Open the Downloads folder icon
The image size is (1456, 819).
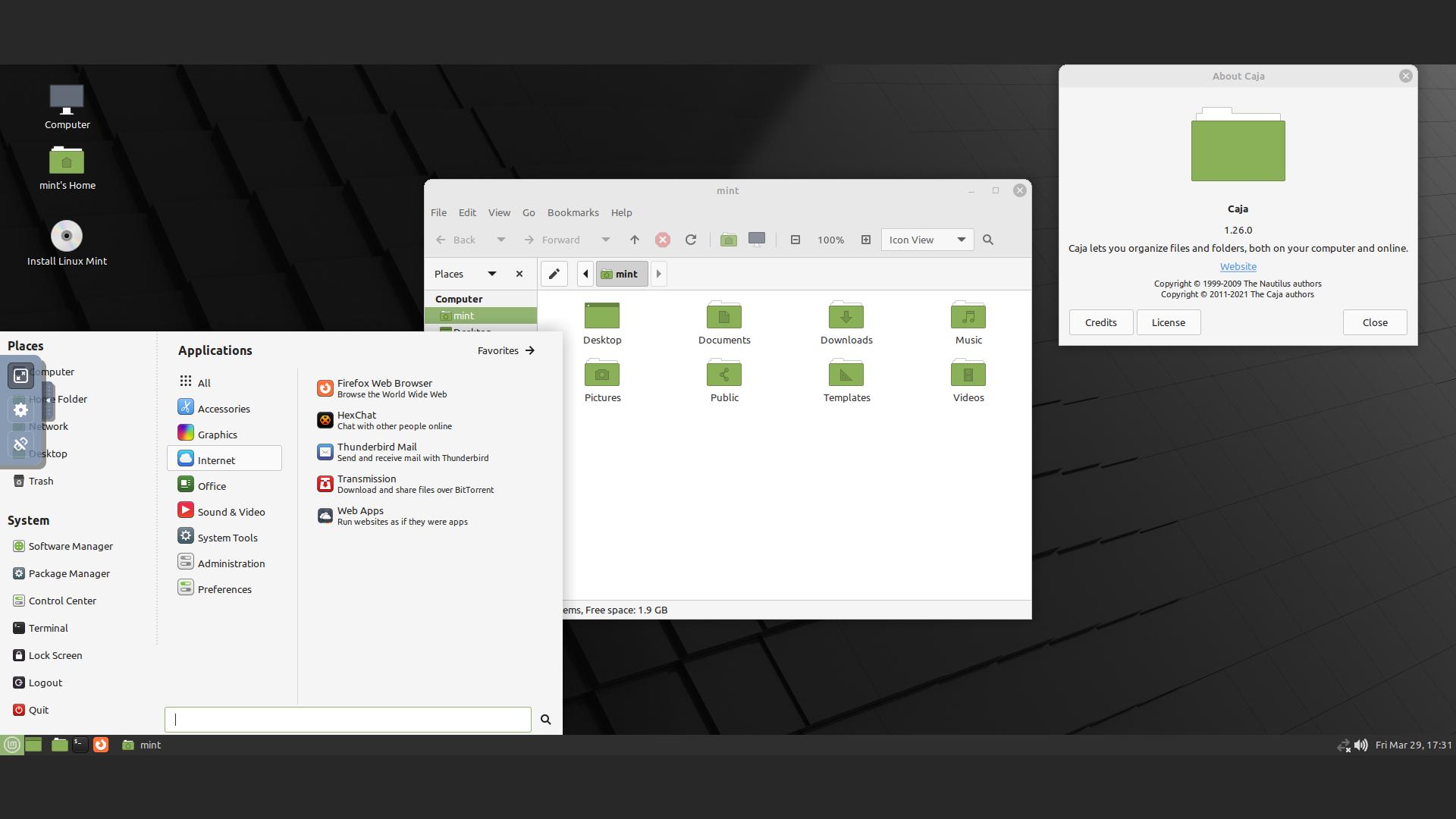click(x=846, y=323)
